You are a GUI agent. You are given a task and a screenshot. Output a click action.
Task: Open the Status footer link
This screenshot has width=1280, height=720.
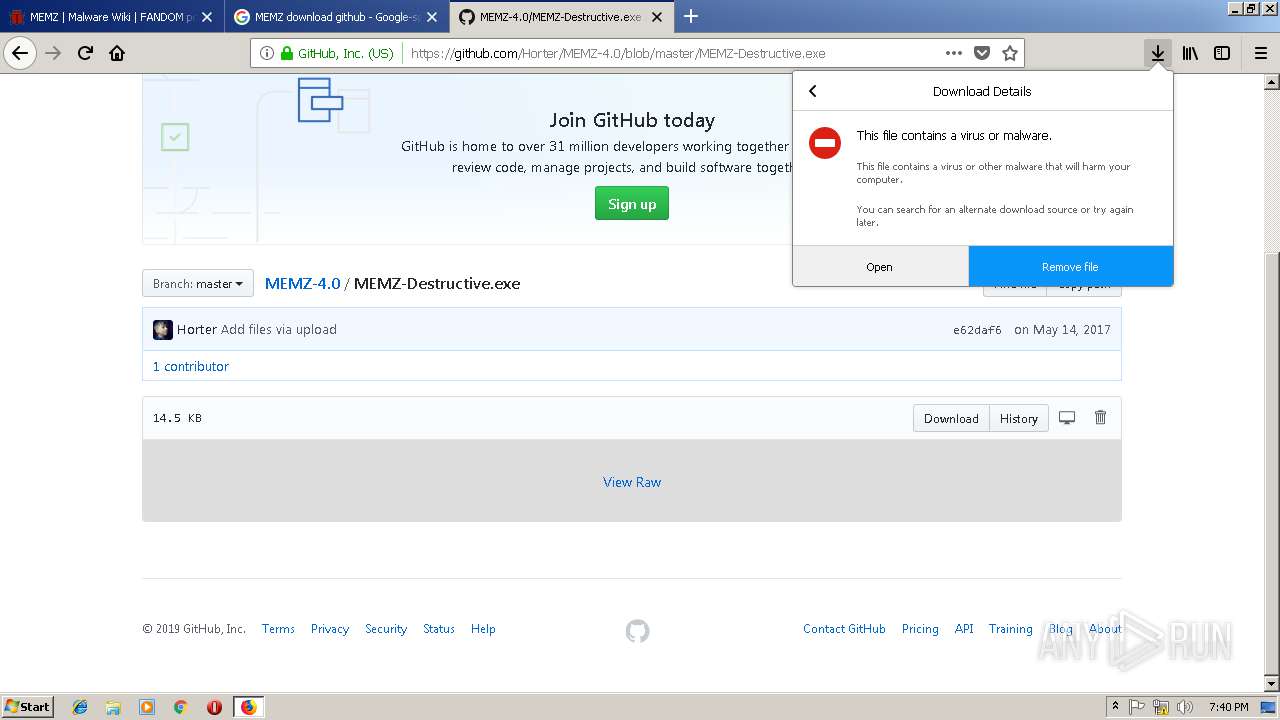439,629
